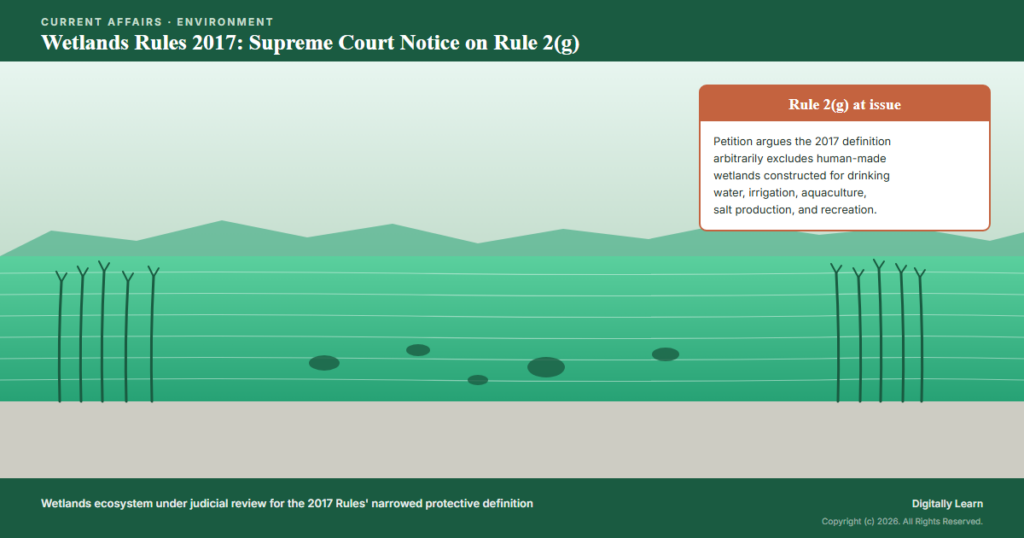This screenshot has width=1024, height=538.
Task: Click the line 'Petition argues the 2017 definition'
Action: [x=801, y=141]
